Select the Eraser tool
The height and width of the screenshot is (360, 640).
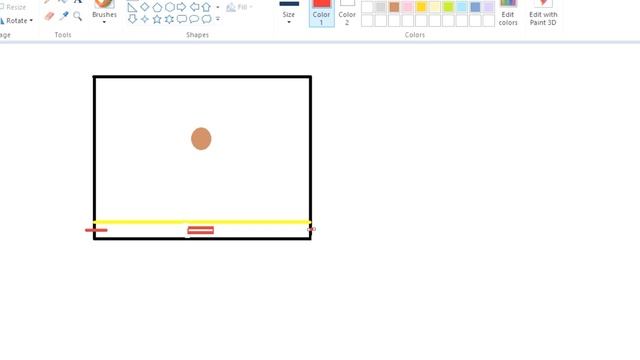pos(49,16)
